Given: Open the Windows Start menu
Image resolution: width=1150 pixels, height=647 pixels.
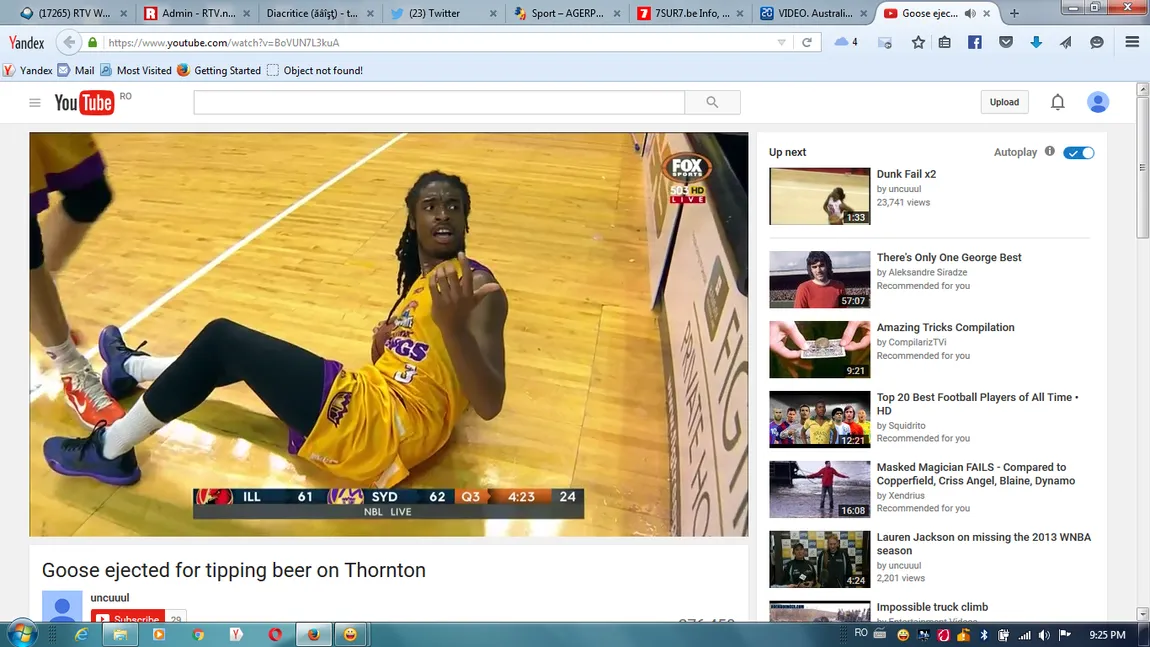Looking at the screenshot, I should click(21, 634).
